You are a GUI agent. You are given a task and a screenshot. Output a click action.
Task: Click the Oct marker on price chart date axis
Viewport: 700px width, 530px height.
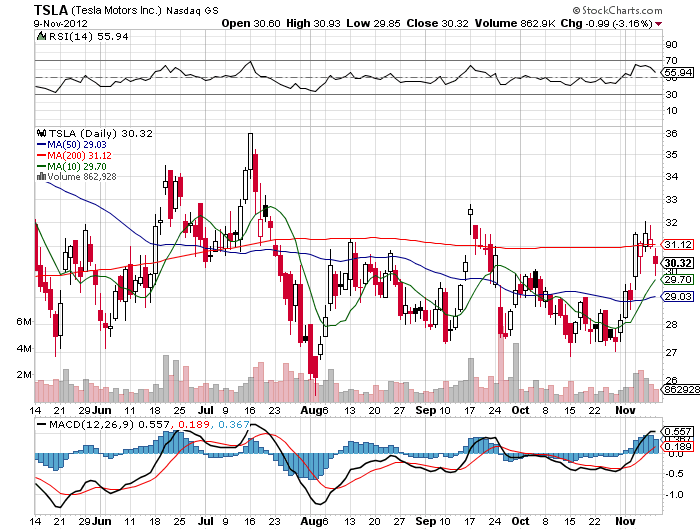521,410
